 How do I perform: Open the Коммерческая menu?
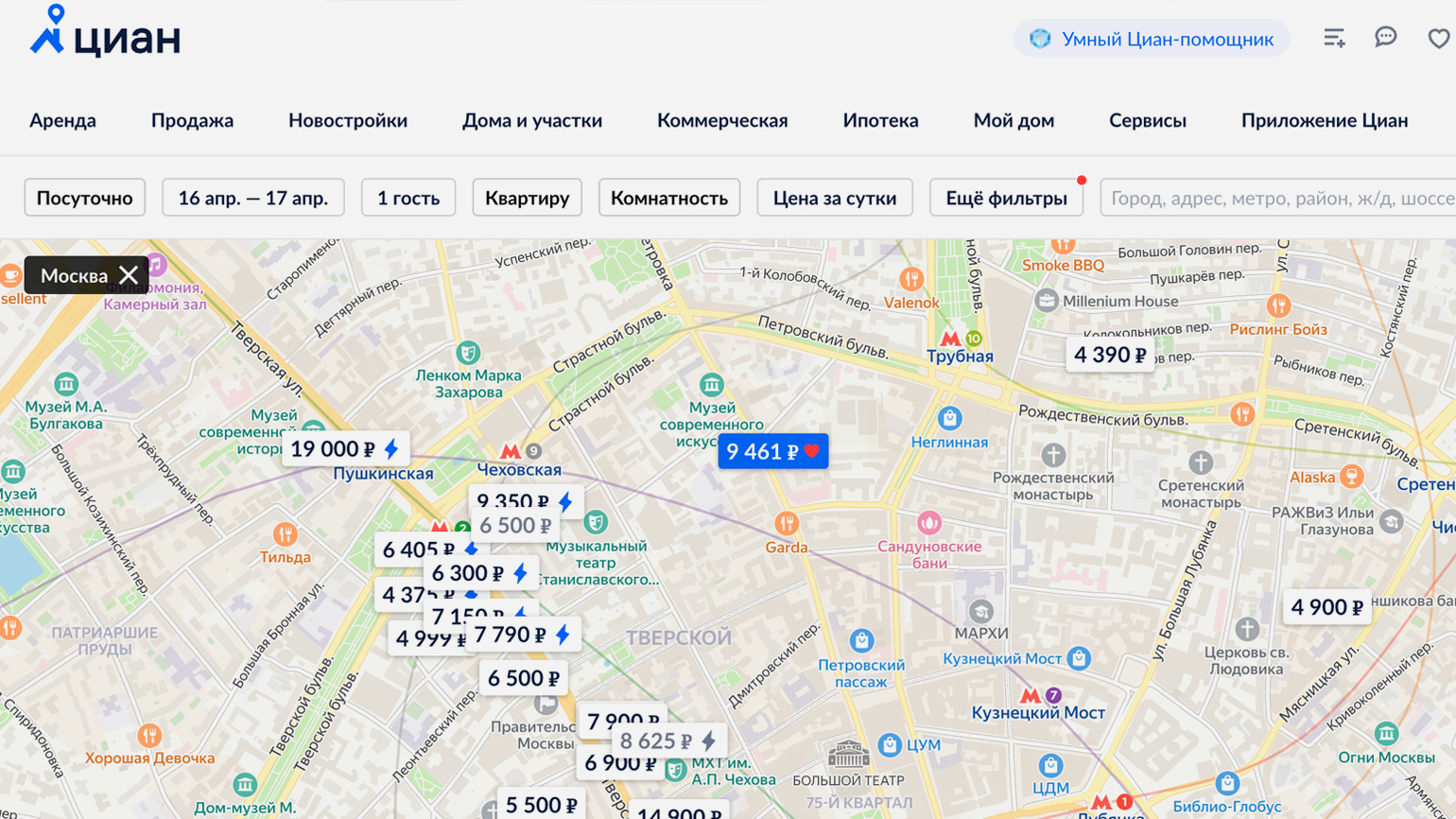pyautogui.click(x=722, y=120)
